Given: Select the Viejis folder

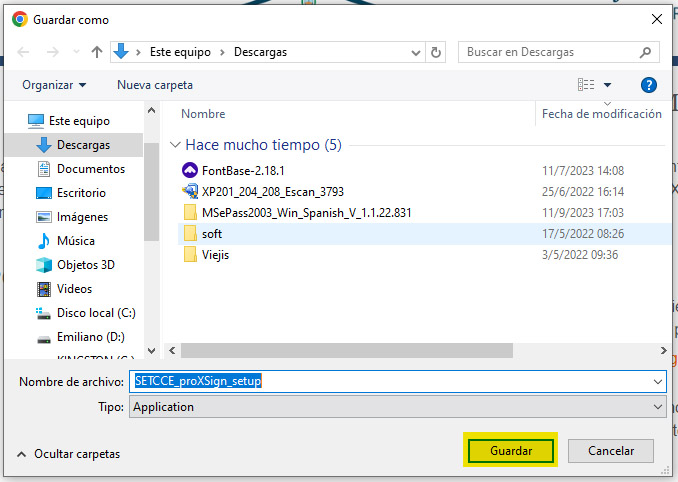Looking at the screenshot, I should click(x=215, y=255).
